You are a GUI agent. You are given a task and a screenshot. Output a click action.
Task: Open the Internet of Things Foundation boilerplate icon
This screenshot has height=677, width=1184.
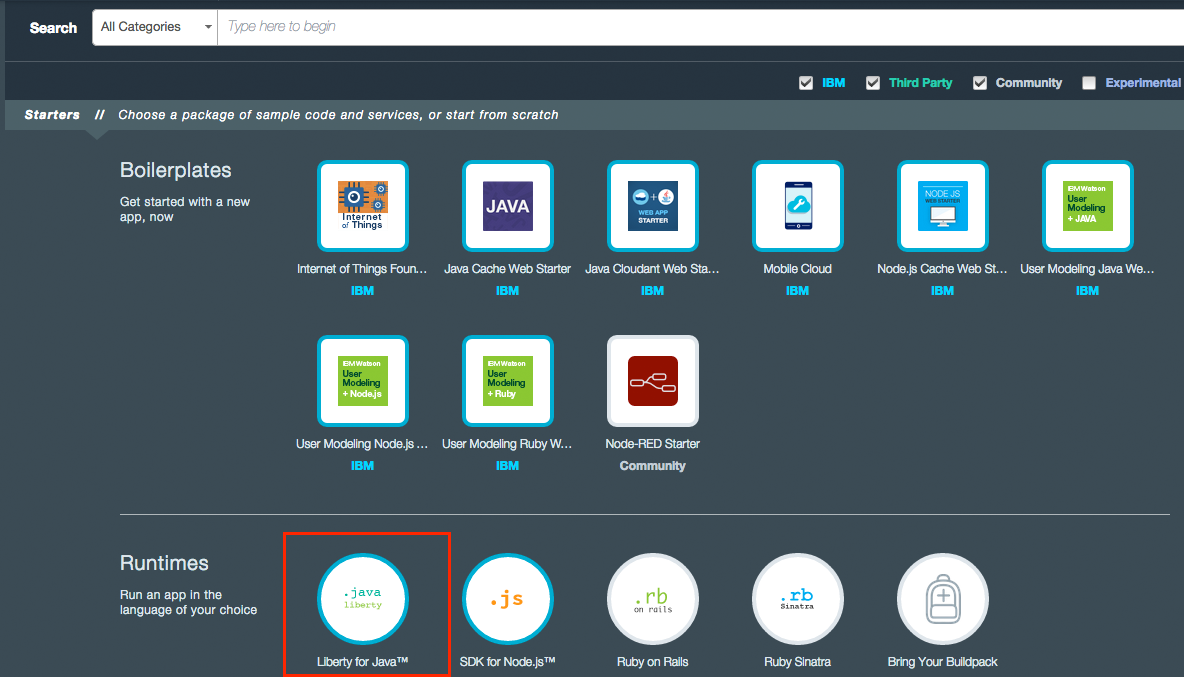362,206
